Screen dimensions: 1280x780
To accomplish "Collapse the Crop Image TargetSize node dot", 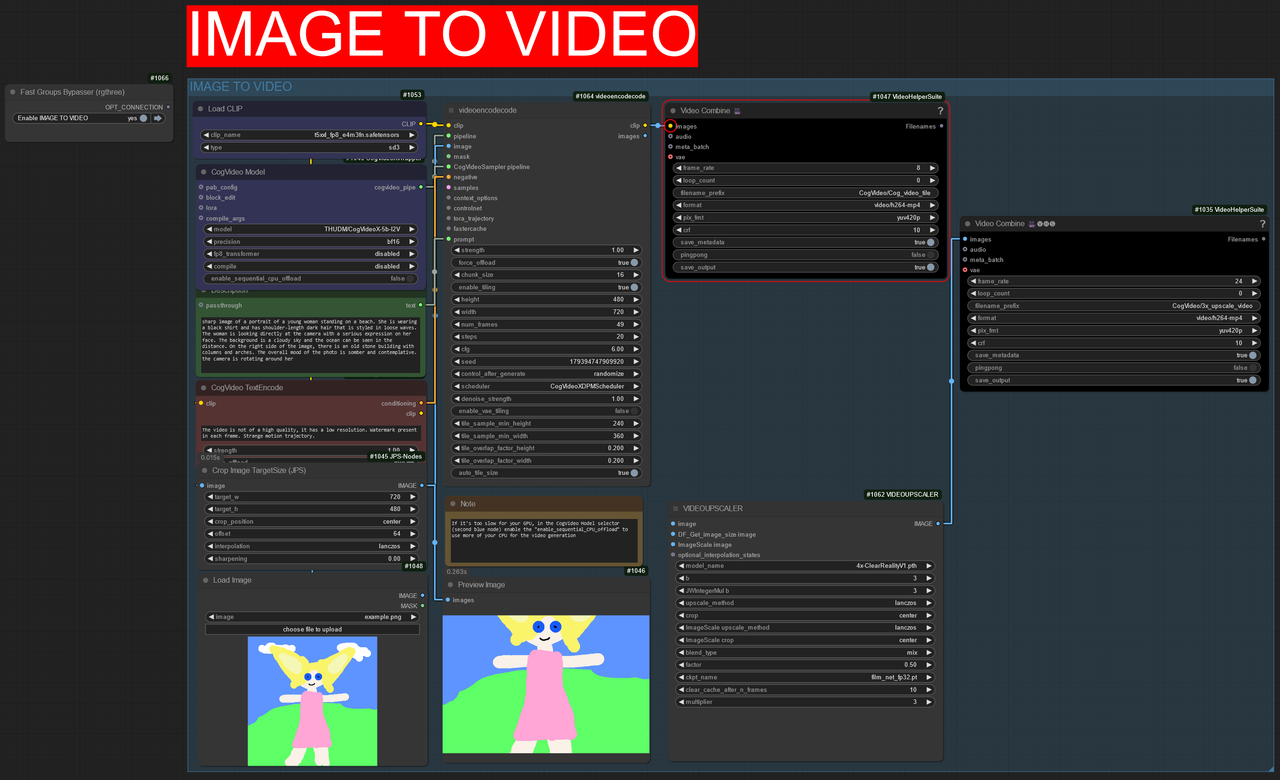I will pos(203,470).
